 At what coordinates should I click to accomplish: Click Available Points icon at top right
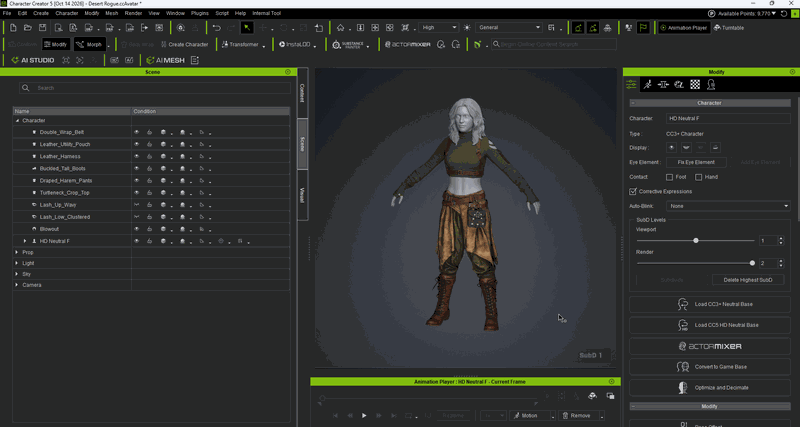click(712, 13)
